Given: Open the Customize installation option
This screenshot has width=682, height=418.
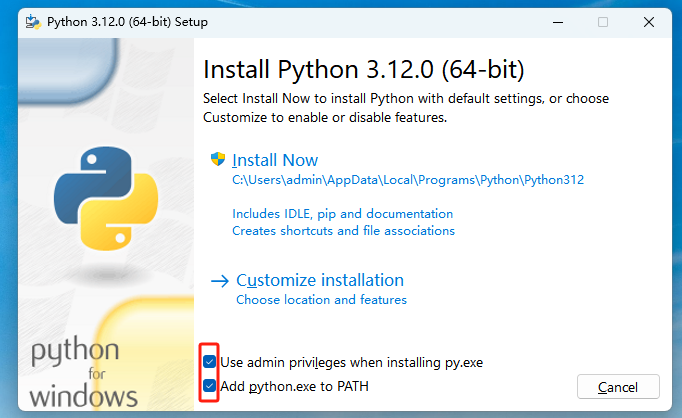Looking at the screenshot, I should 320,280.
